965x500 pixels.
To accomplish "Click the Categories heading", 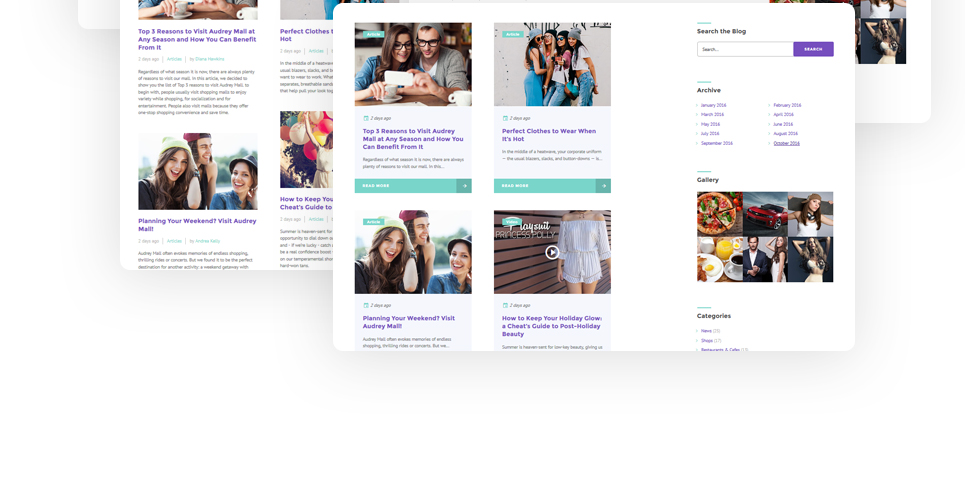I will click(x=714, y=316).
